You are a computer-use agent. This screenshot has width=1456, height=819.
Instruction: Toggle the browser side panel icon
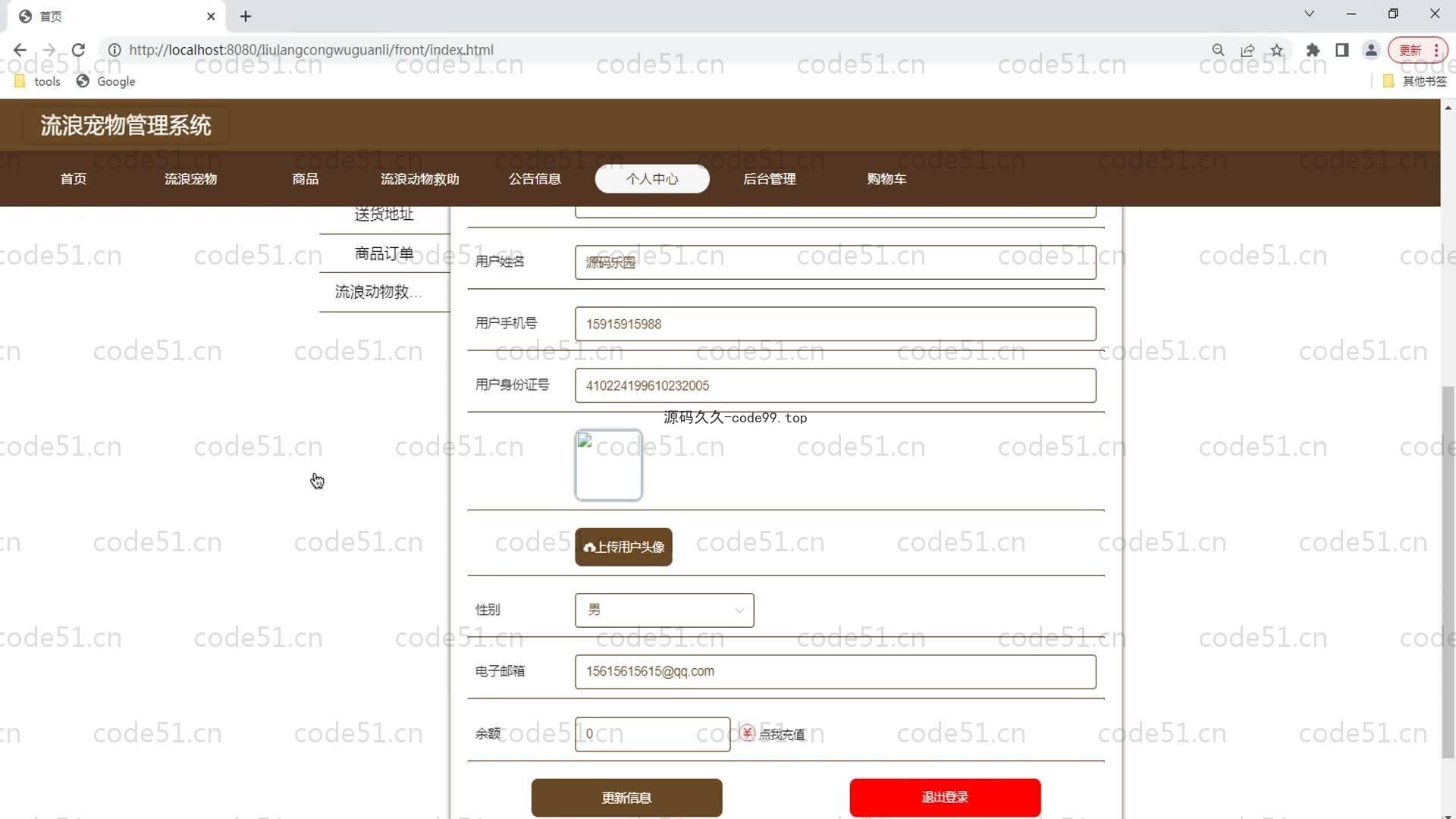(x=1341, y=50)
